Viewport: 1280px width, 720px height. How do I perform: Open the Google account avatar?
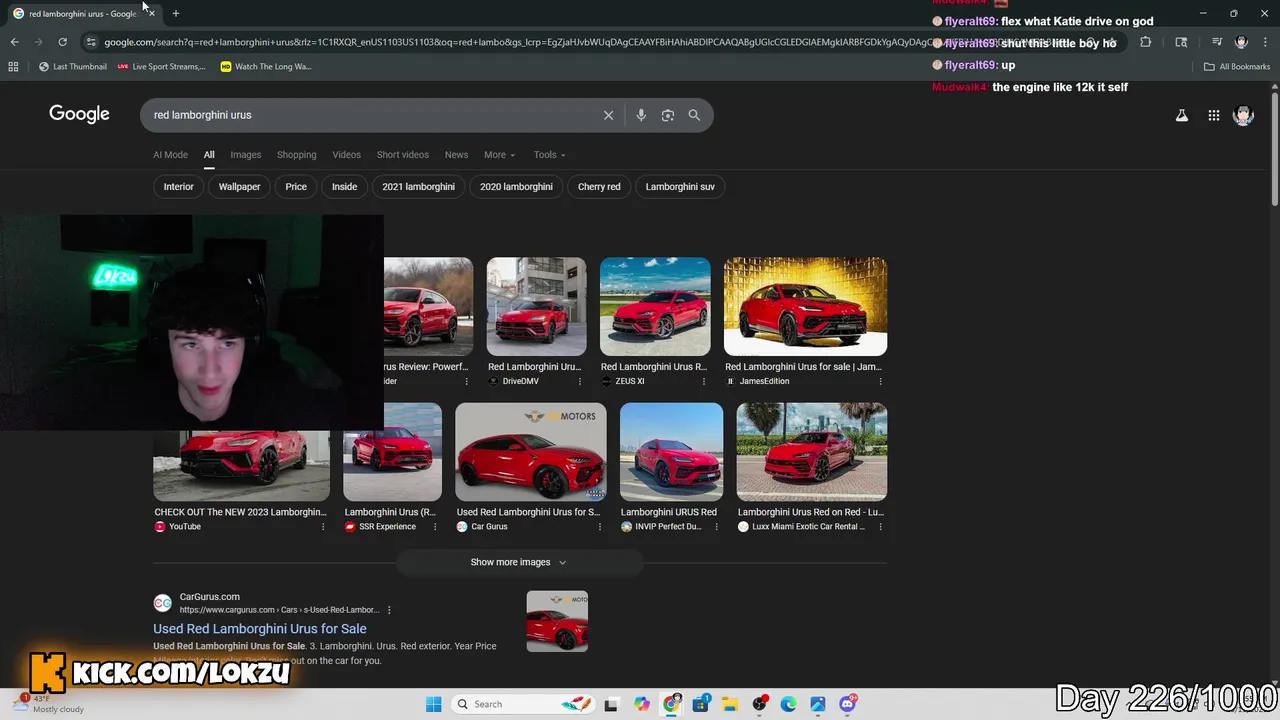(x=1243, y=115)
